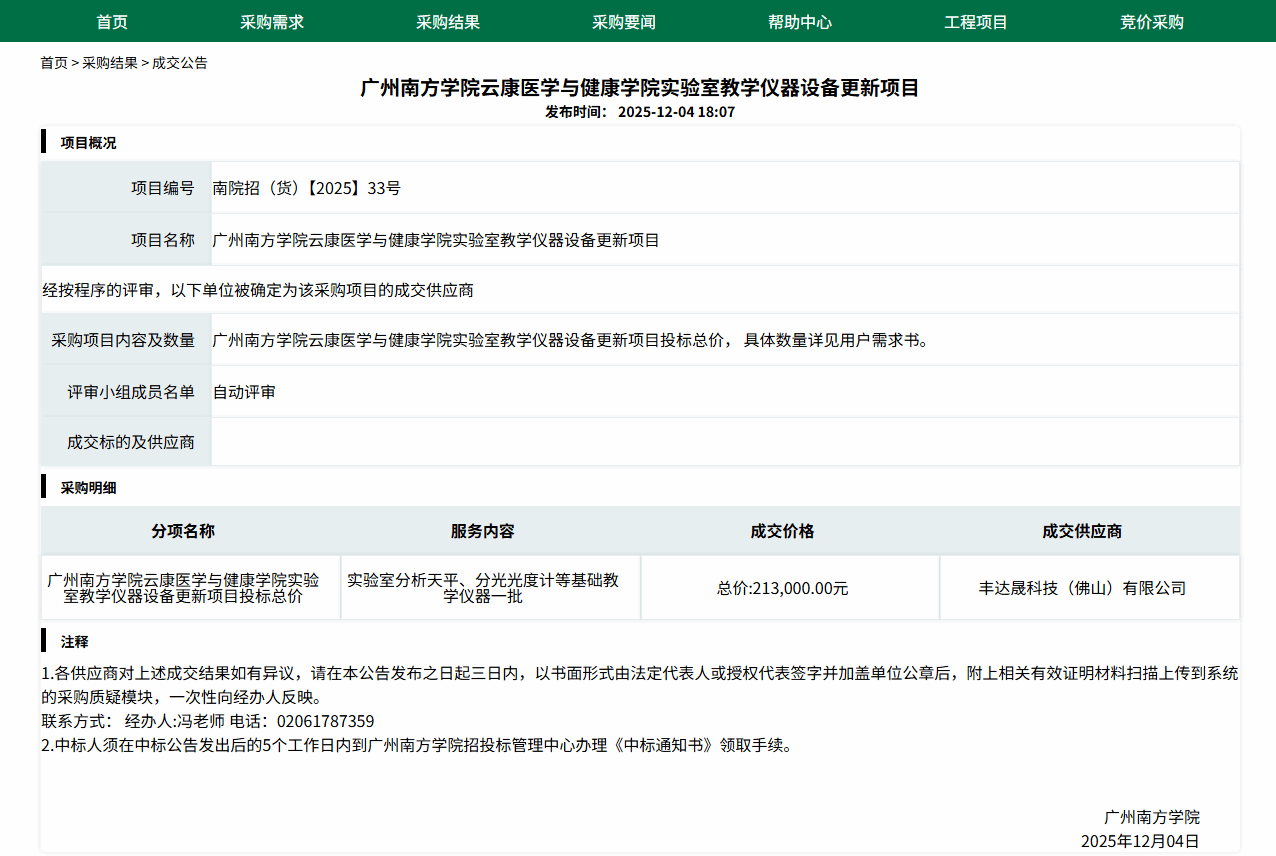
Task: Select project number 南院招（货）【2025】33号
Action: click(307, 188)
